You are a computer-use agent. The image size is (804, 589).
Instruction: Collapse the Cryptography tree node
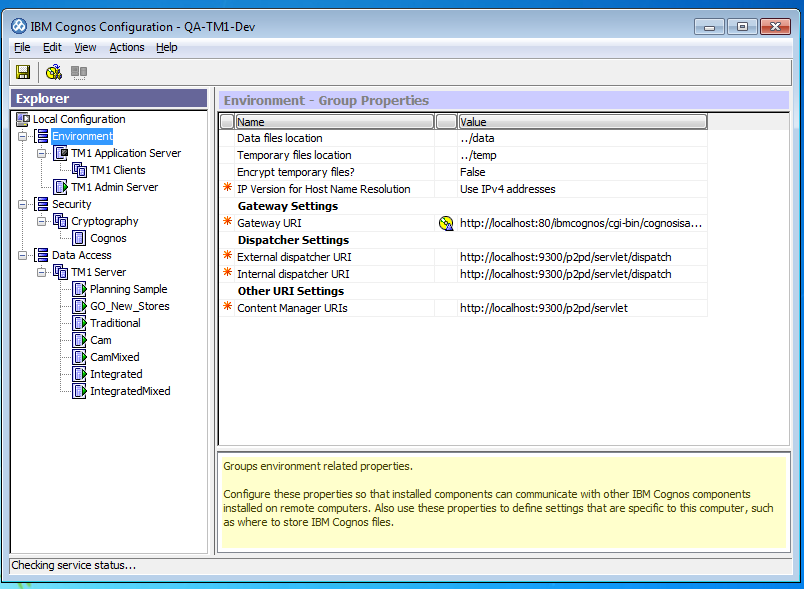(x=42, y=221)
